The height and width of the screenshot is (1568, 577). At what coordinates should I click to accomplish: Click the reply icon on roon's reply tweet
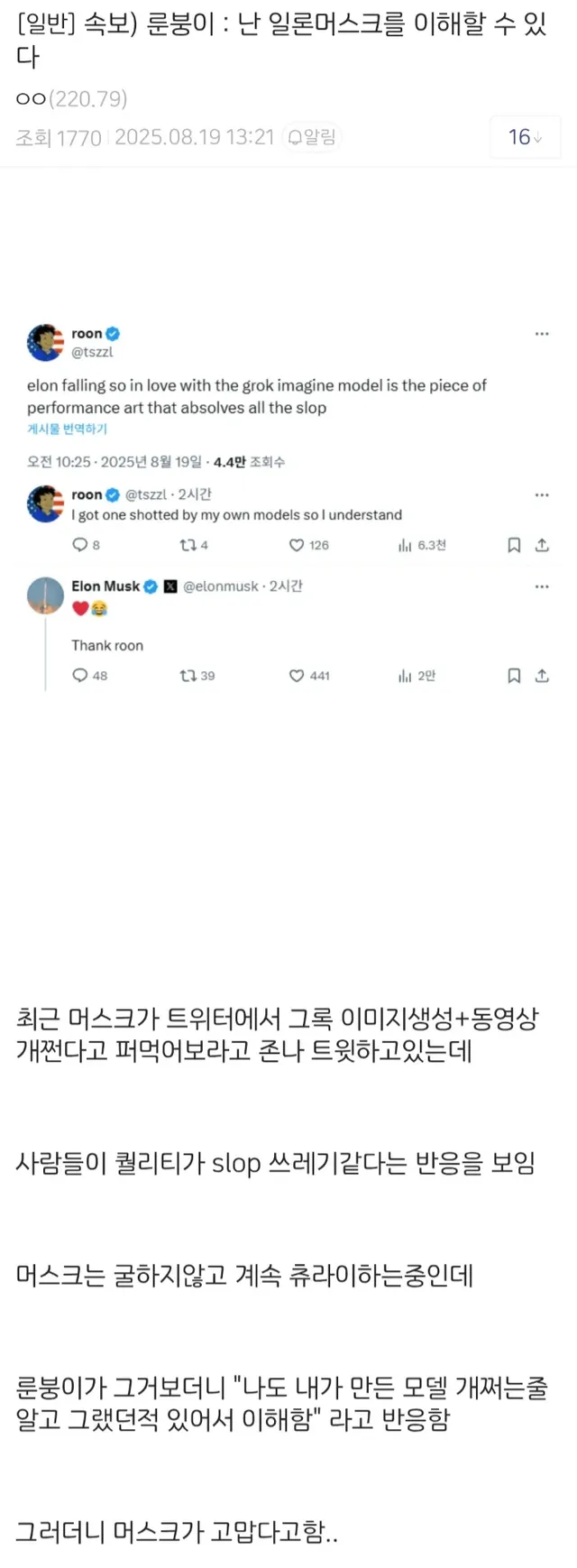79,545
